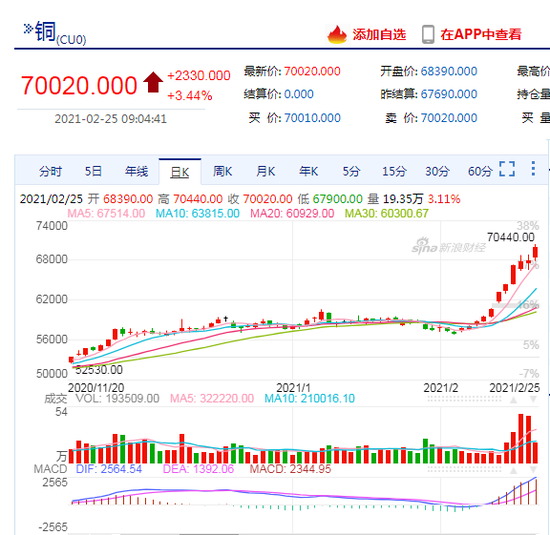This screenshot has height=535, width=550.
Task: Click the fullscreen expand icon on chart toolbar
Action: click(x=507, y=169)
